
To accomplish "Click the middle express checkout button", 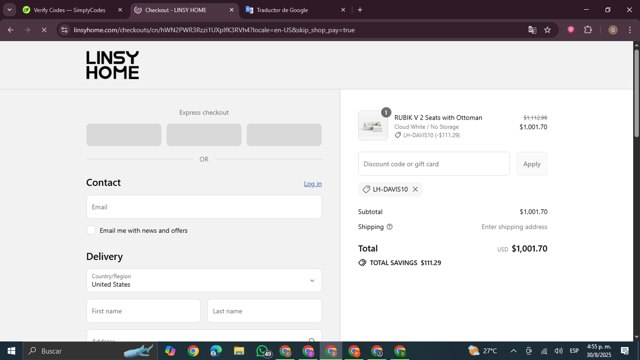I will tap(204, 135).
